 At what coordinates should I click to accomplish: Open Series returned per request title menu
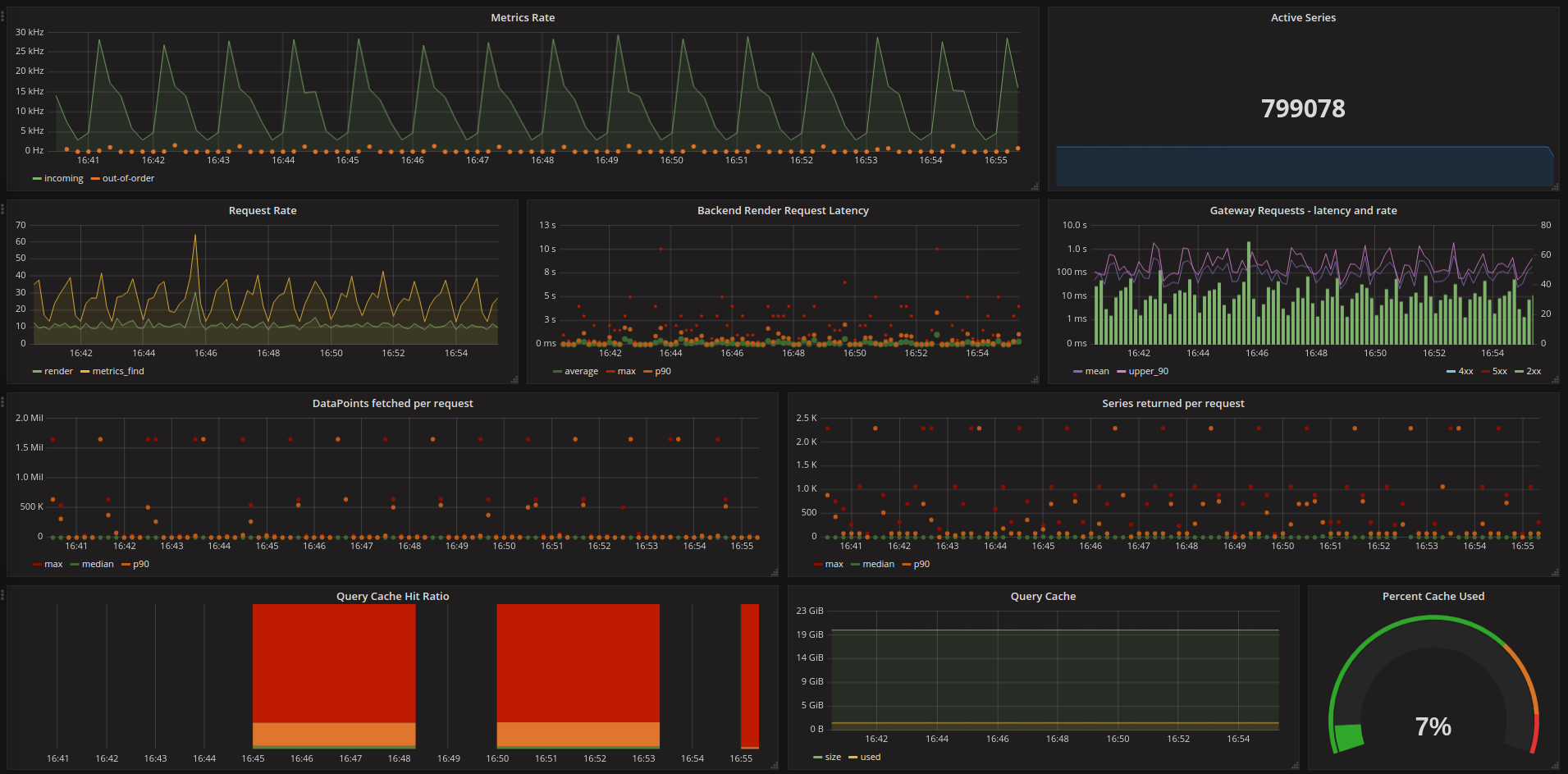1173,403
